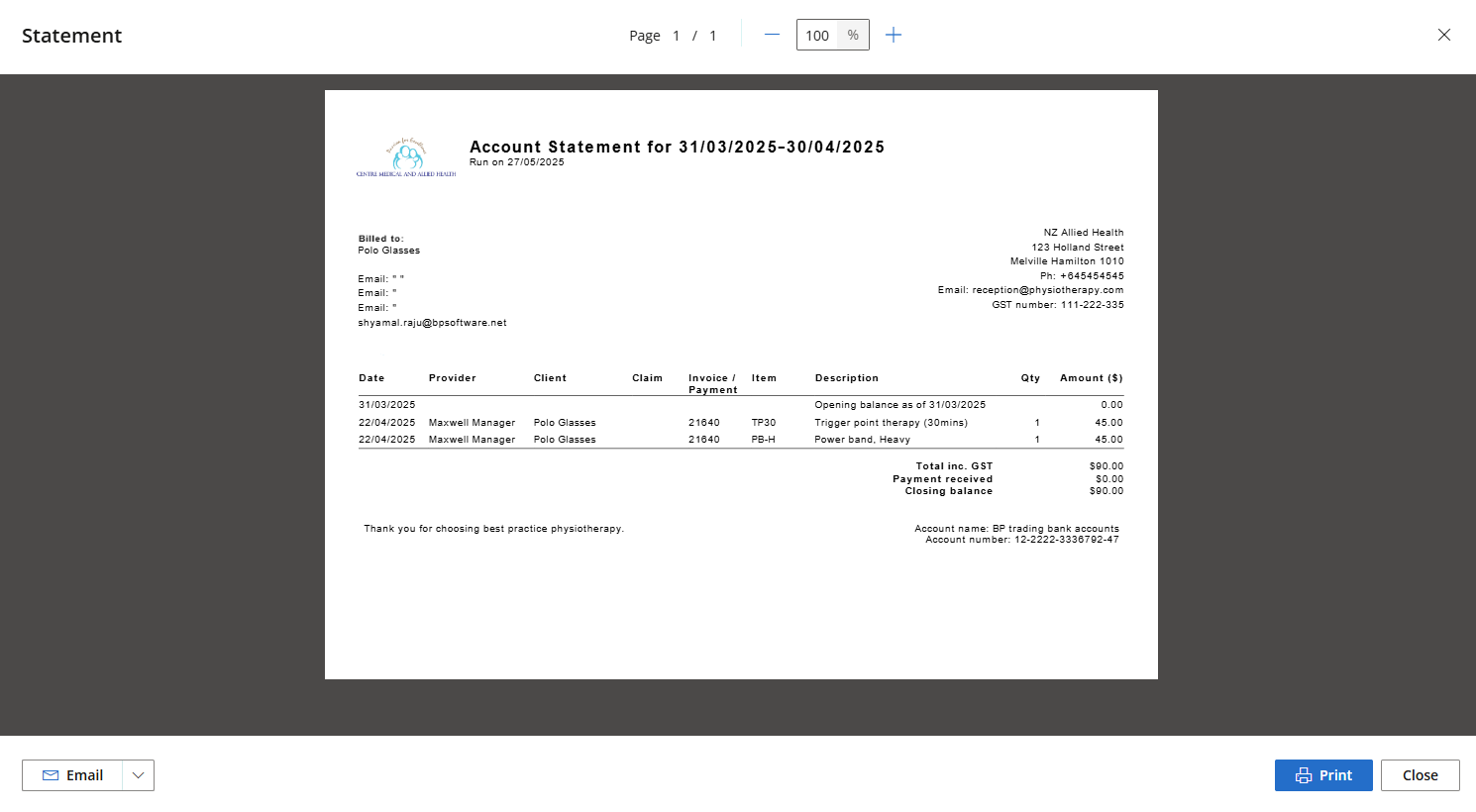Click 'Total inc. GST' label

pyautogui.click(x=954, y=466)
